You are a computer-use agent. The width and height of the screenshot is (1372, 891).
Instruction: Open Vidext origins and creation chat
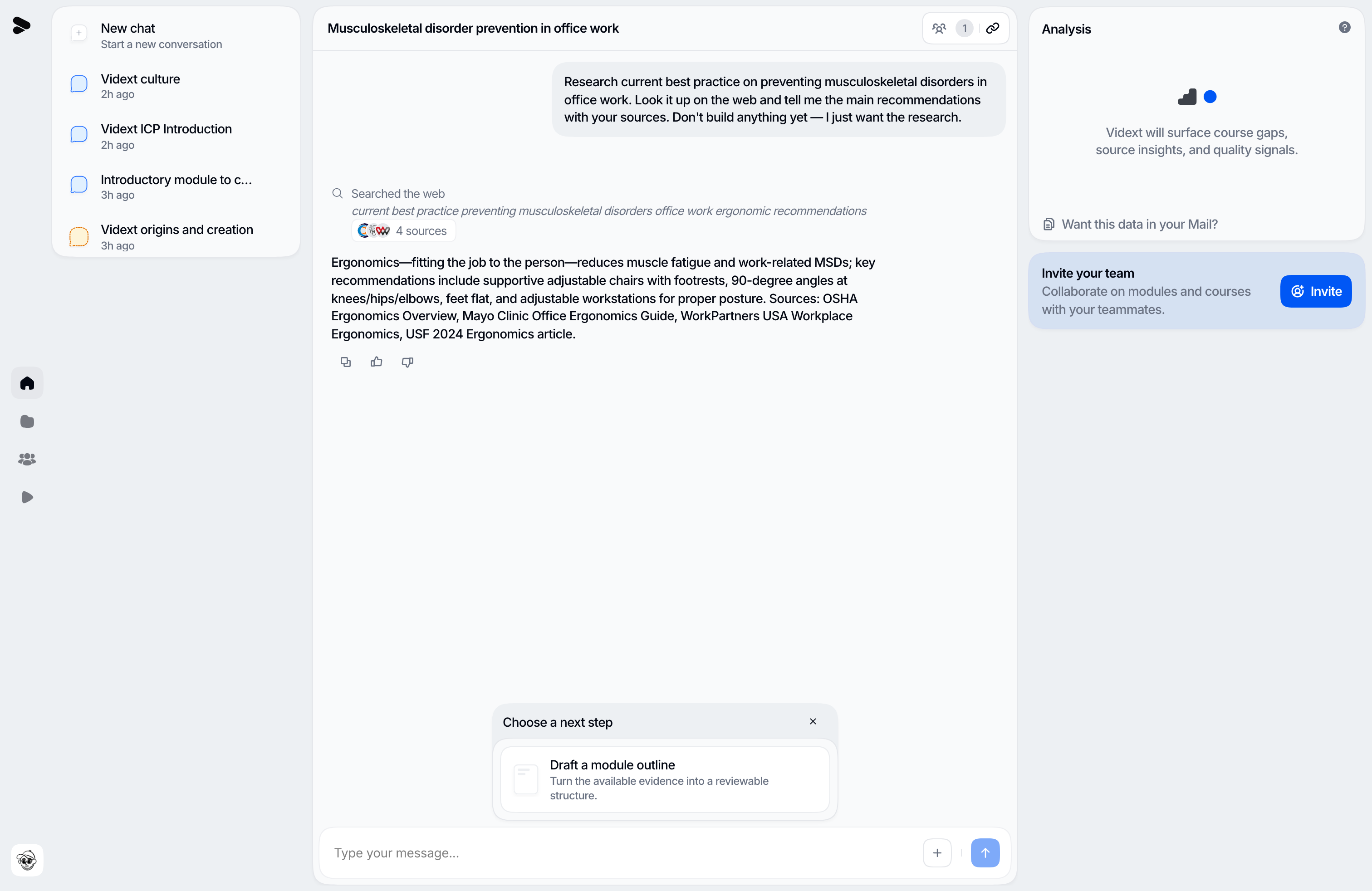(x=176, y=237)
